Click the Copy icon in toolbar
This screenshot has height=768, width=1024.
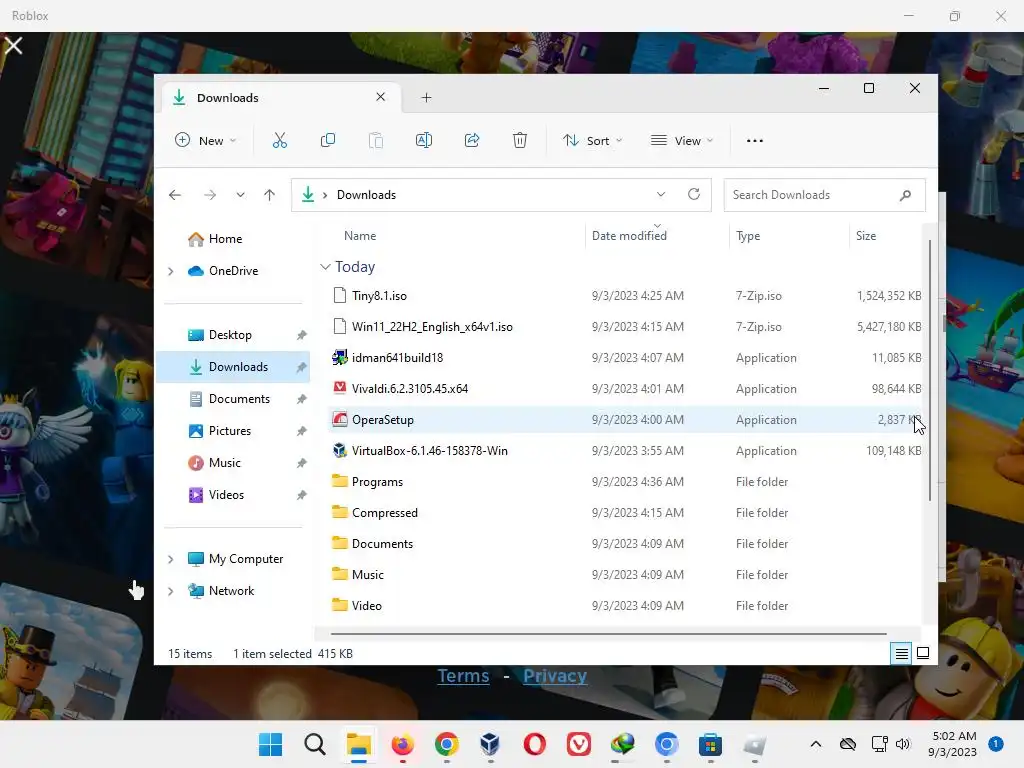(328, 140)
